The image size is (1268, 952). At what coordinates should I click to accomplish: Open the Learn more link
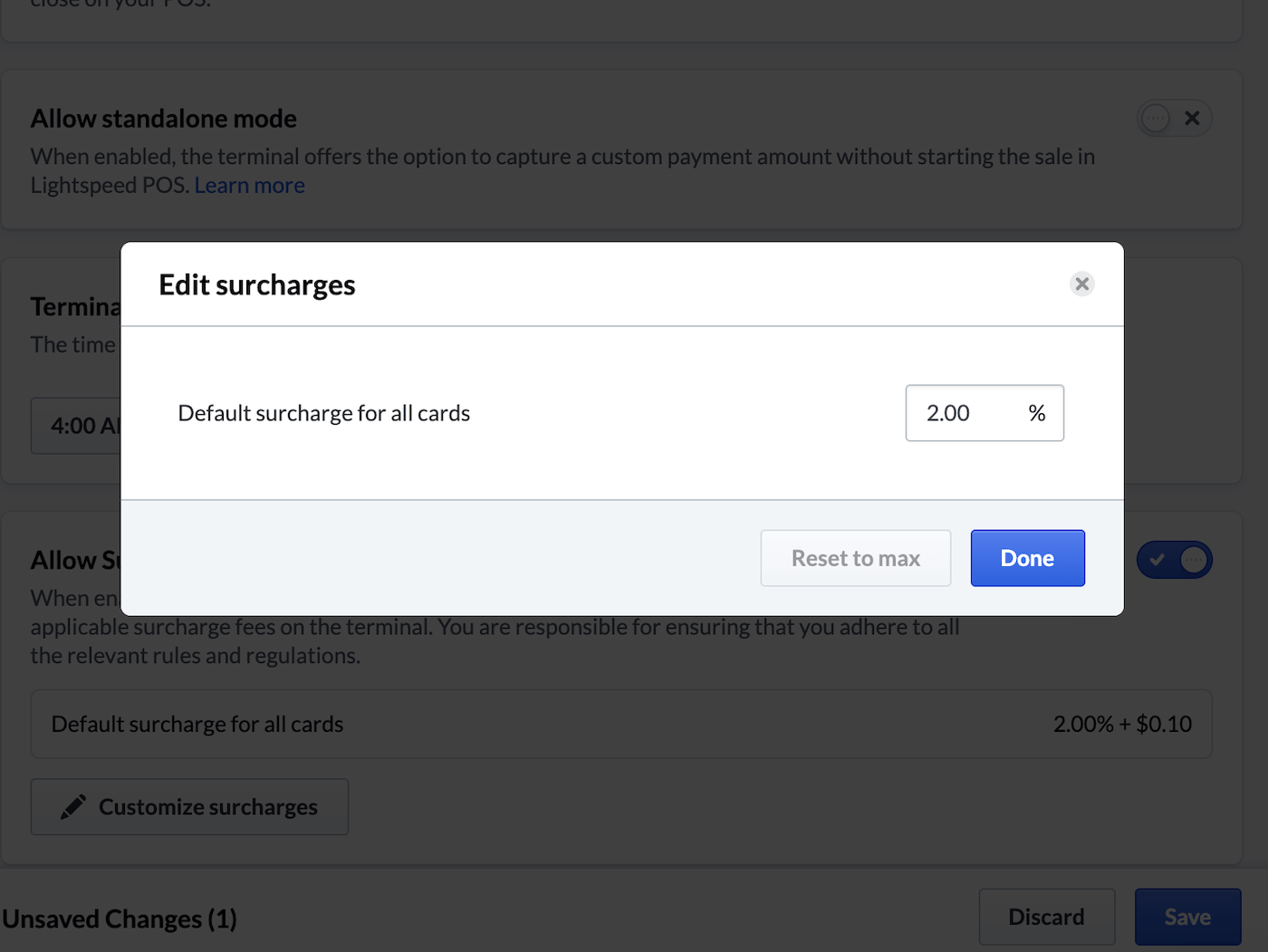point(249,186)
